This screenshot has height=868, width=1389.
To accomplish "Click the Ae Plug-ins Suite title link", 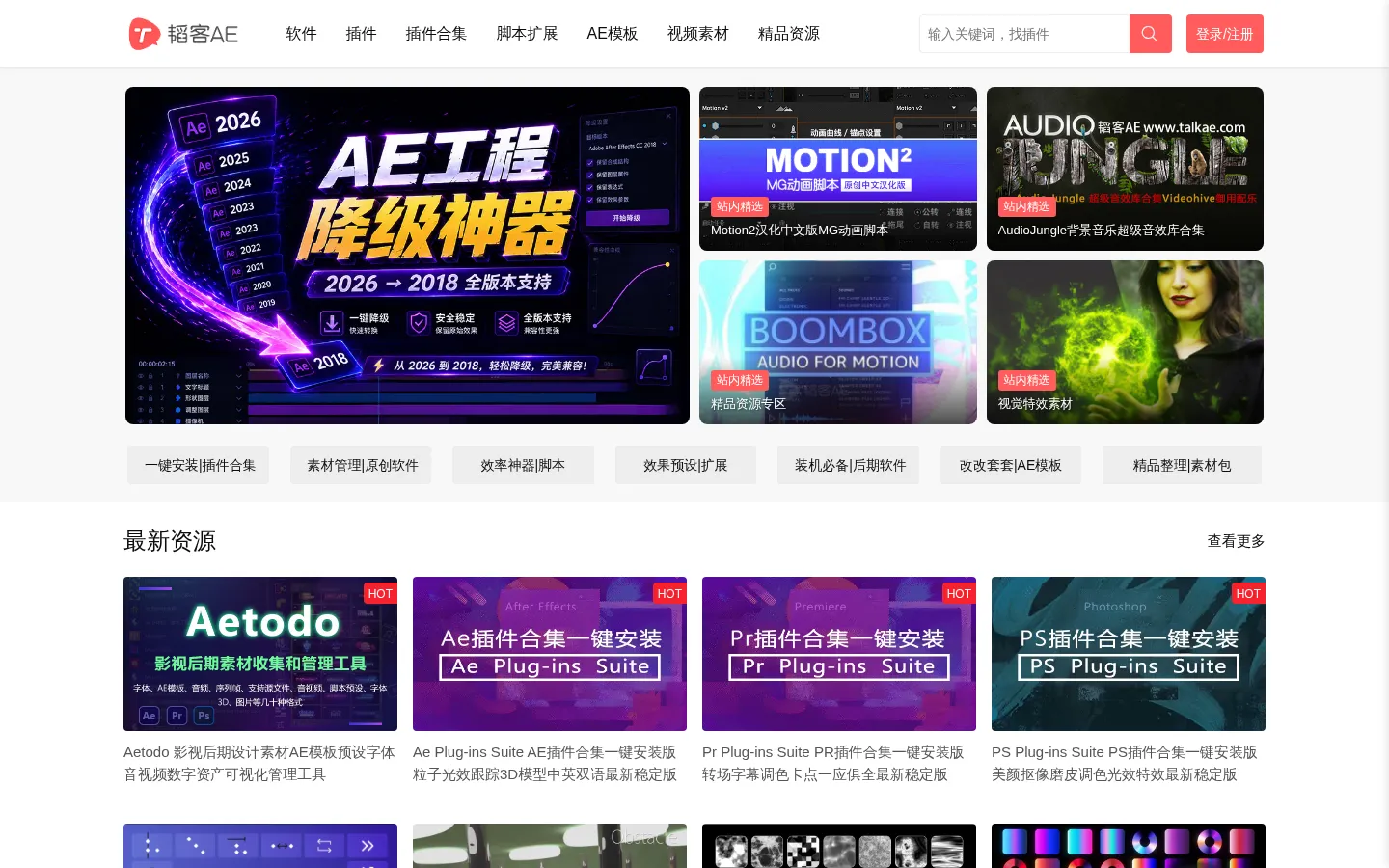I will (546, 763).
